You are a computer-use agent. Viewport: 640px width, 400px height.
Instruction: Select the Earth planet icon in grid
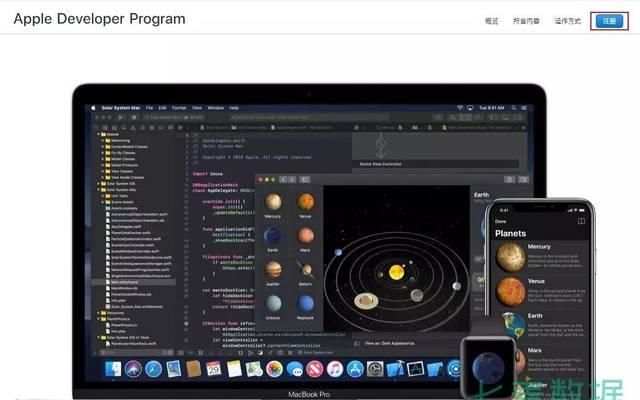(x=275, y=236)
